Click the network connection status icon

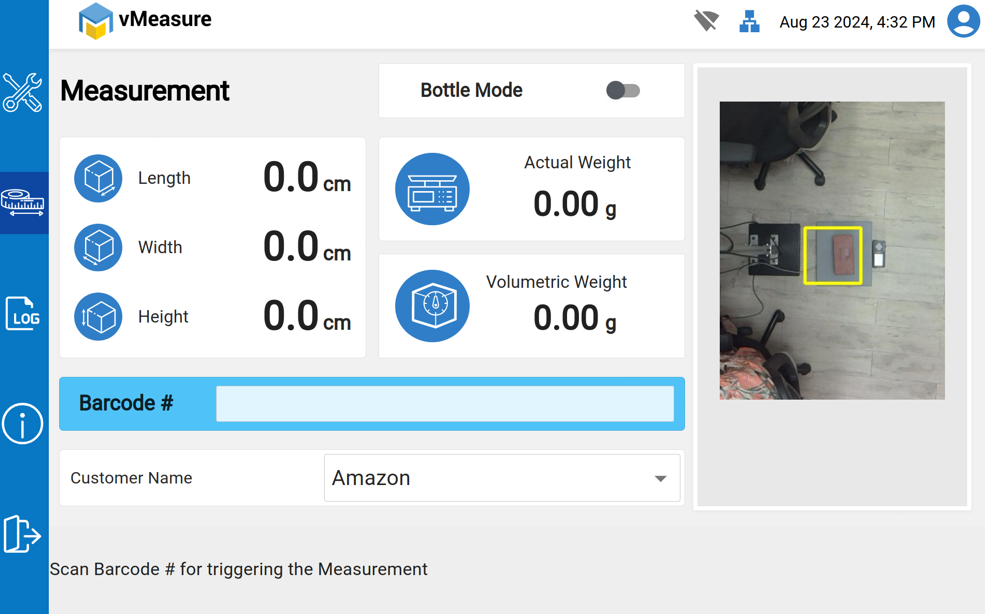click(x=749, y=21)
